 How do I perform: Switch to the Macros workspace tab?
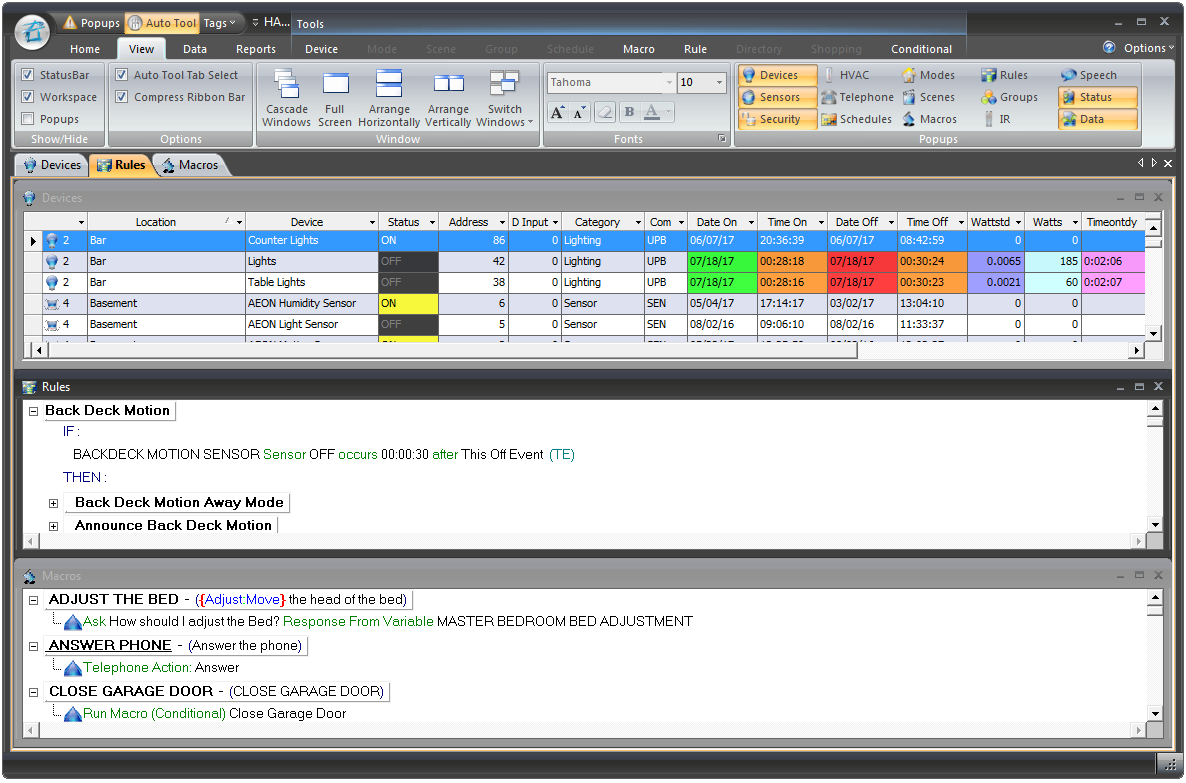[x=191, y=165]
